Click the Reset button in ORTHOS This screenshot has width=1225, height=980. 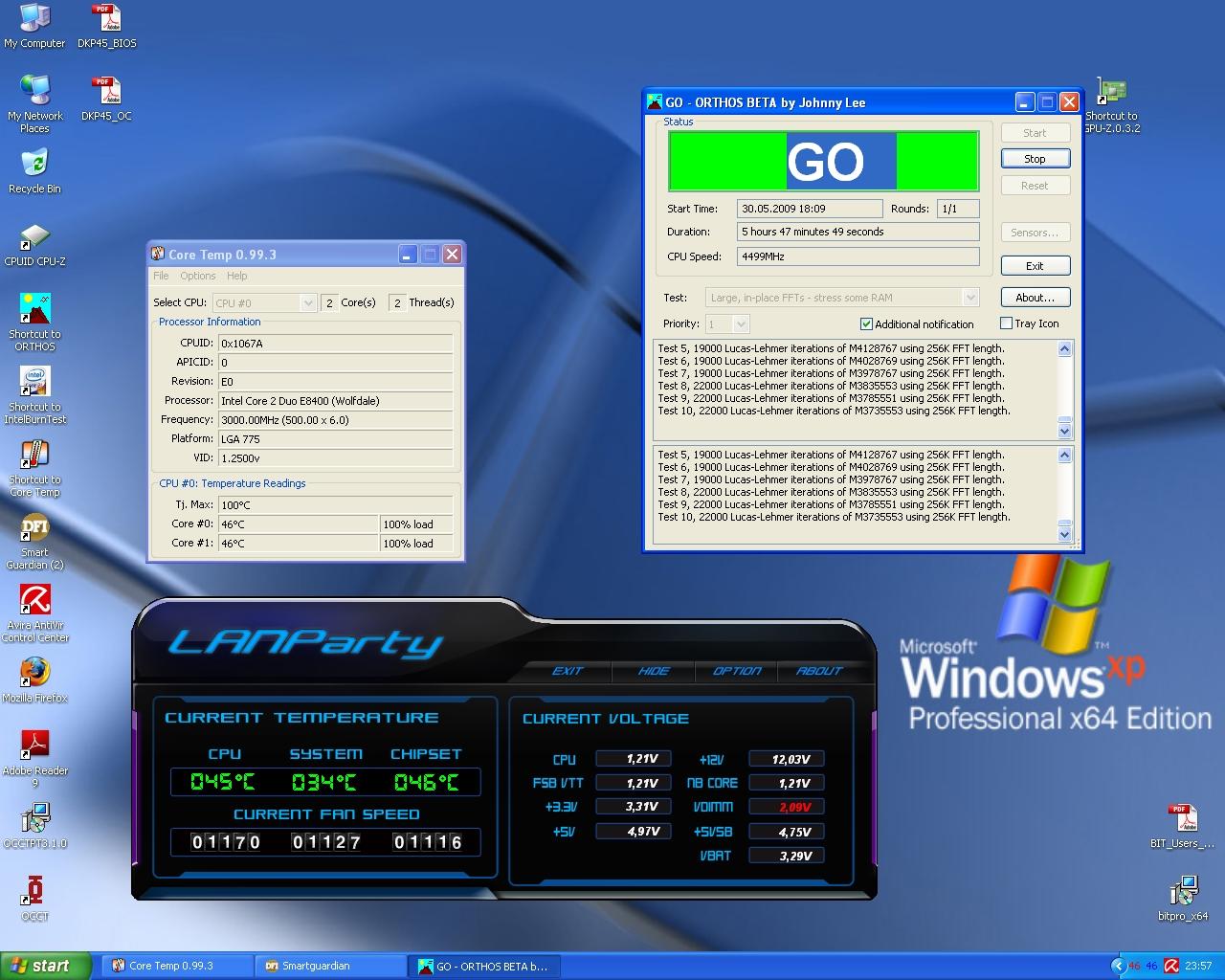[x=1036, y=186]
